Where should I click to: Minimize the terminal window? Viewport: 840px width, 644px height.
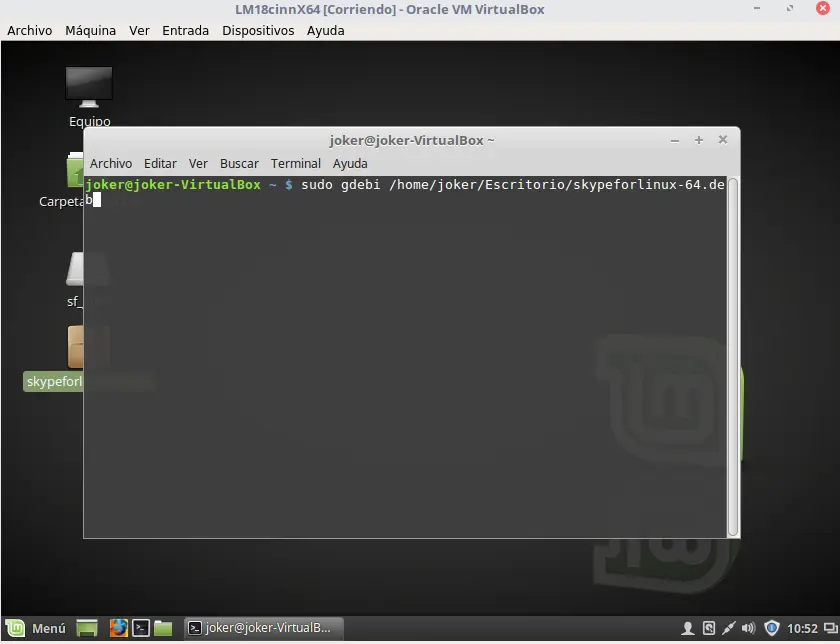(x=675, y=140)
